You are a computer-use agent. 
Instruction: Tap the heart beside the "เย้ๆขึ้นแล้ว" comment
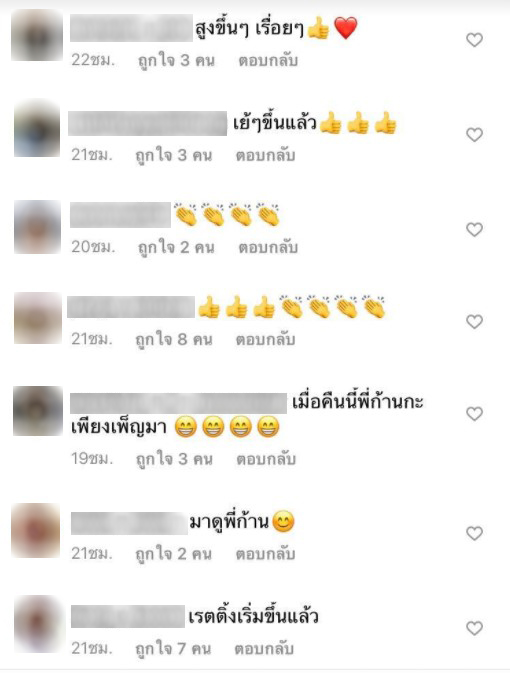(x=474, y=135)
